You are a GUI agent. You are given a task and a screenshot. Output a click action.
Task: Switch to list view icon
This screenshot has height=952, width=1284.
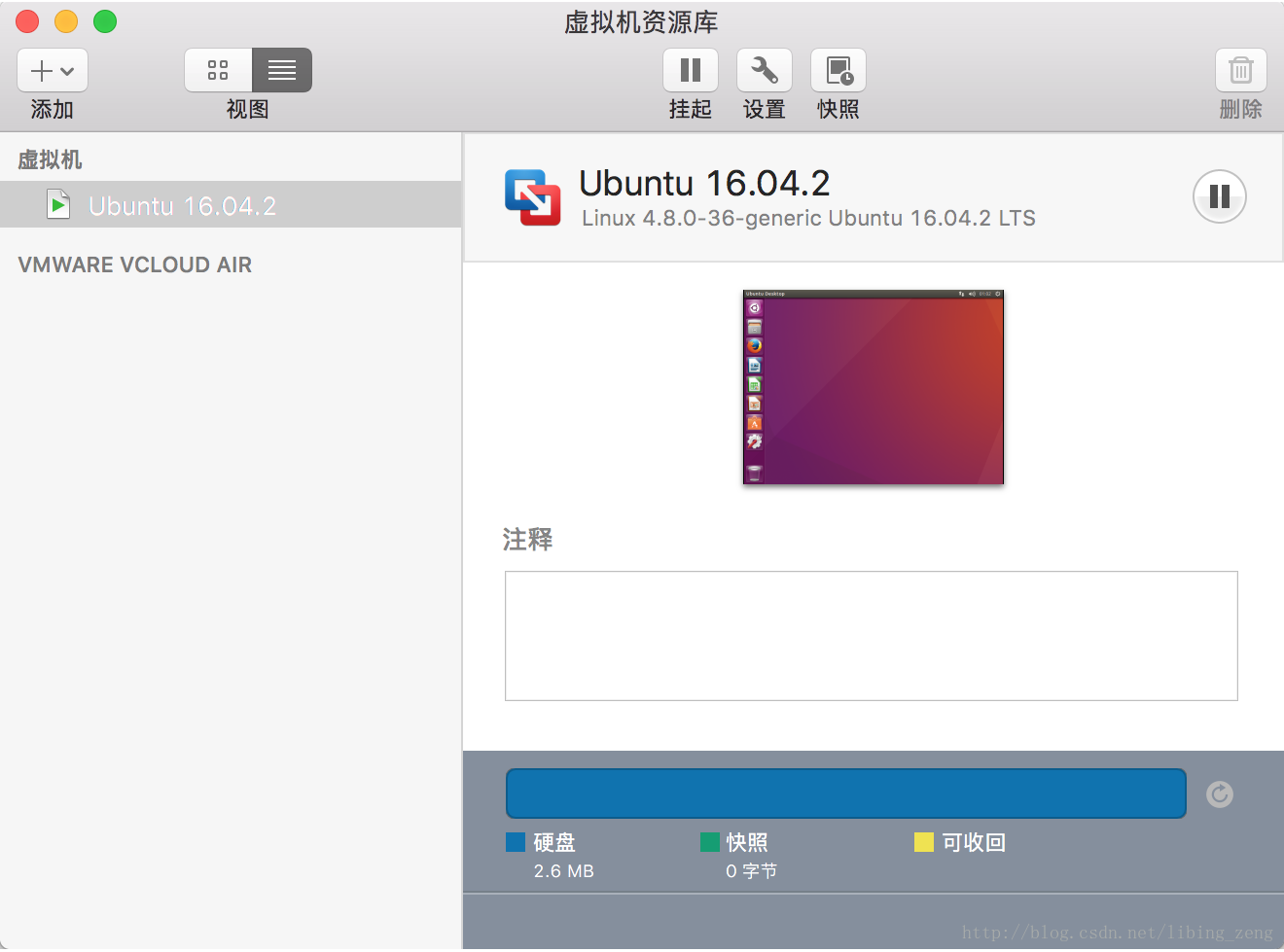click(x=282, y=70)
